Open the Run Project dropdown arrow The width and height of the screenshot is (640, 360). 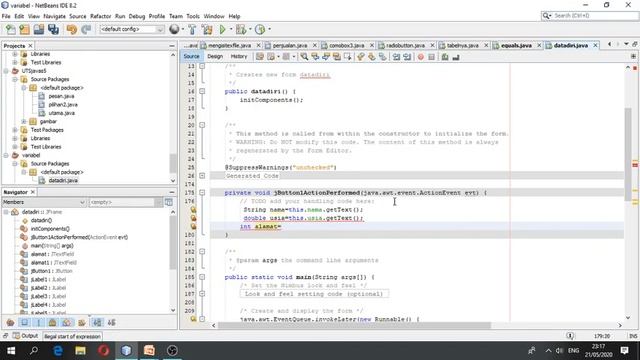click(x=231, y=29)
